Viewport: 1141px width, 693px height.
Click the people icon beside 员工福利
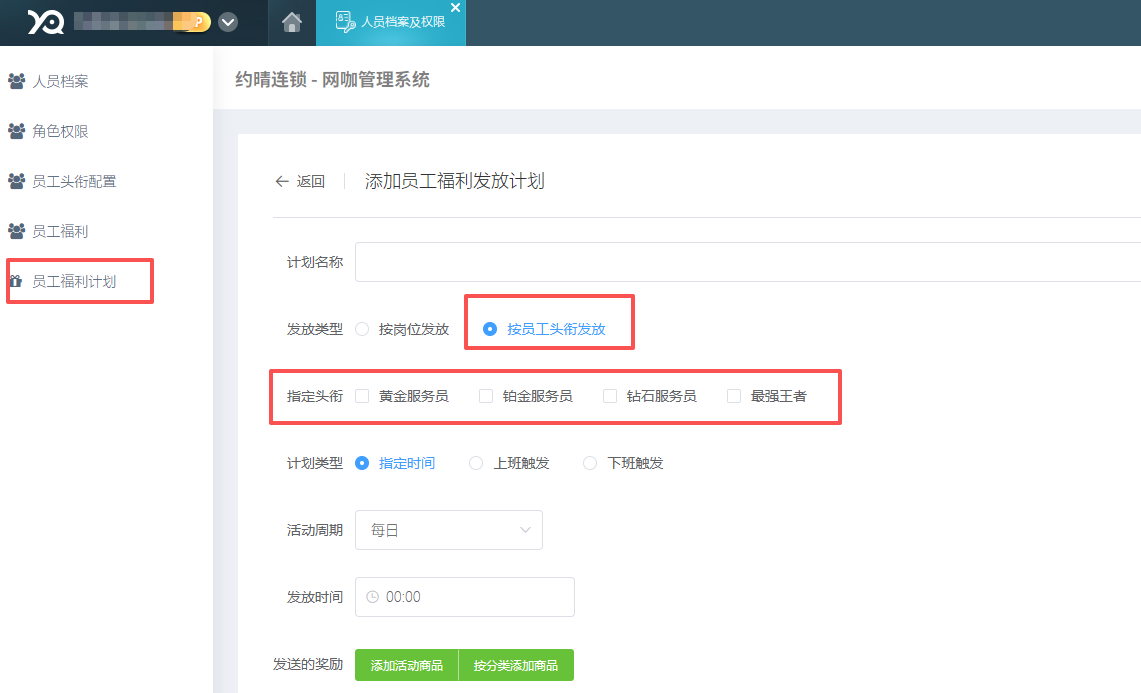click(16, 231)
